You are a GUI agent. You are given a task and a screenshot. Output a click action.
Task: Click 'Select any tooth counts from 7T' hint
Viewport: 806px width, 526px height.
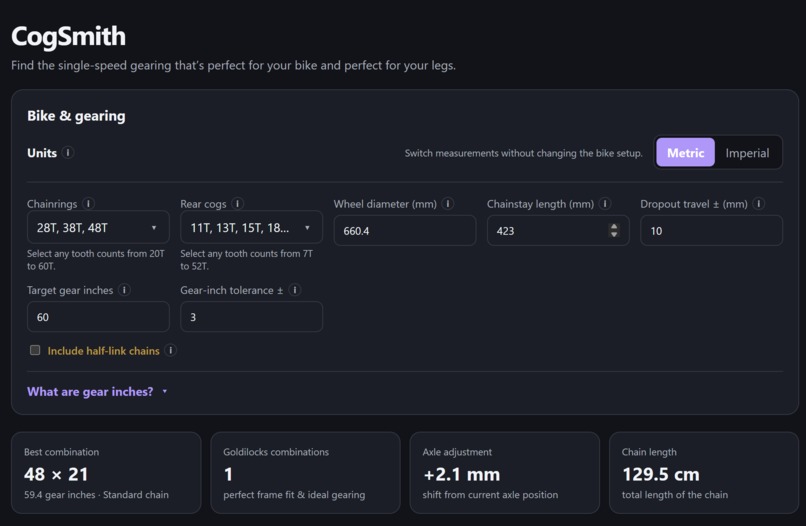tap(246, 260)
